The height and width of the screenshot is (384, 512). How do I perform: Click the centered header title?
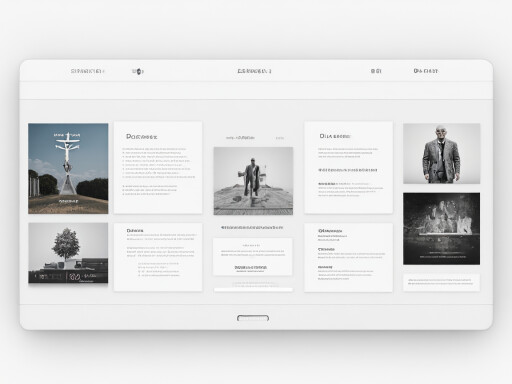tap(254, 71)
